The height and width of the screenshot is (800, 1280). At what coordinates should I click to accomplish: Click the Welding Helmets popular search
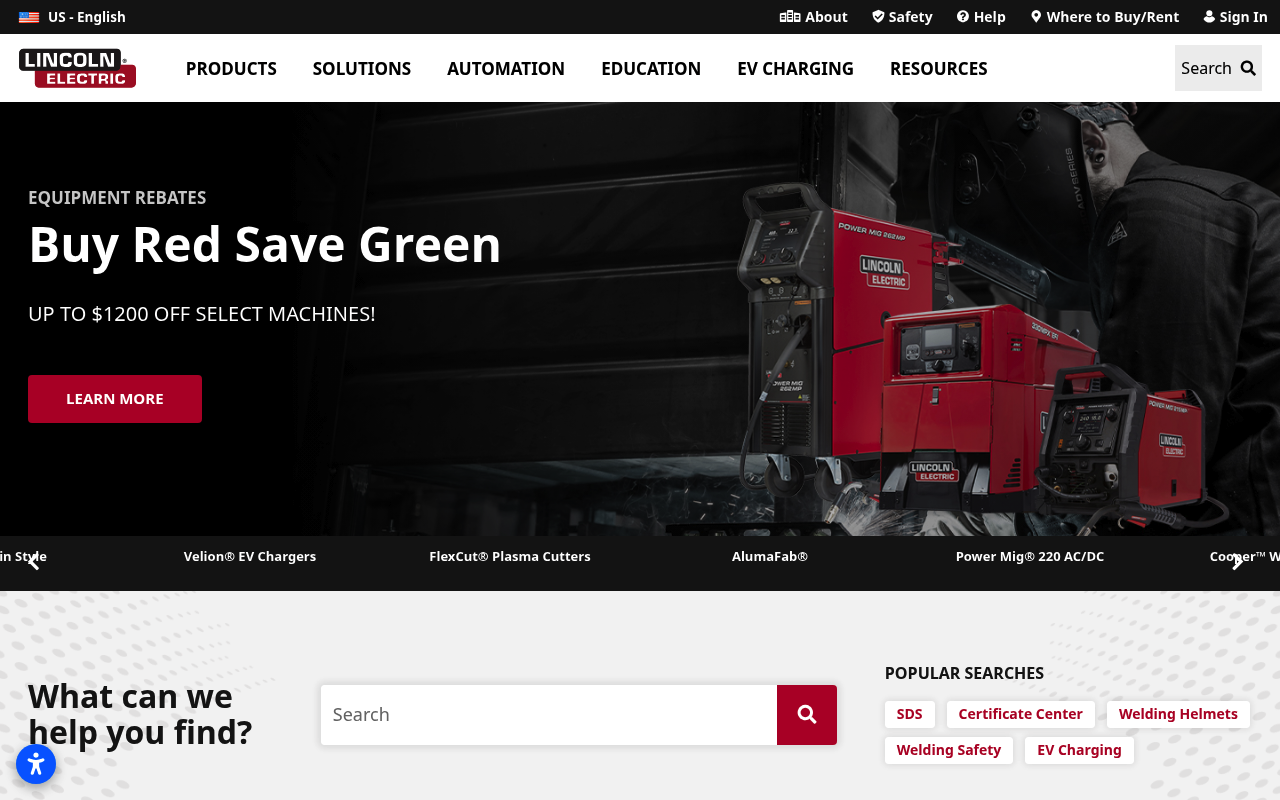(1178, 714)
